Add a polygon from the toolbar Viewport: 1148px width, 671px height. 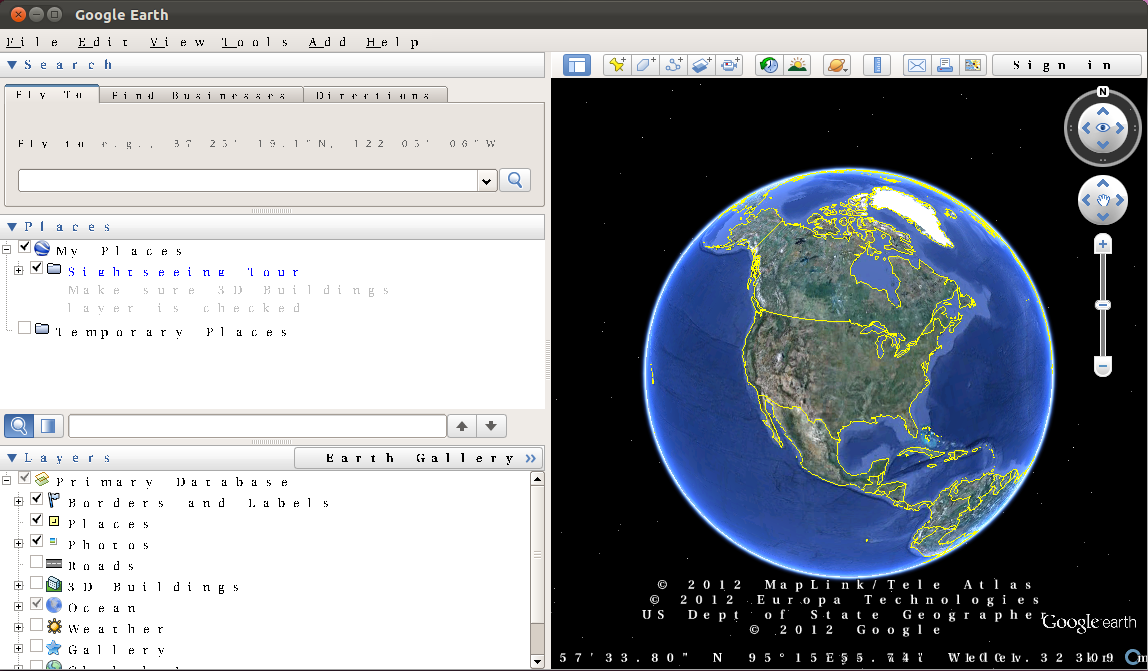pyautogui.click(x=646, y=65)
